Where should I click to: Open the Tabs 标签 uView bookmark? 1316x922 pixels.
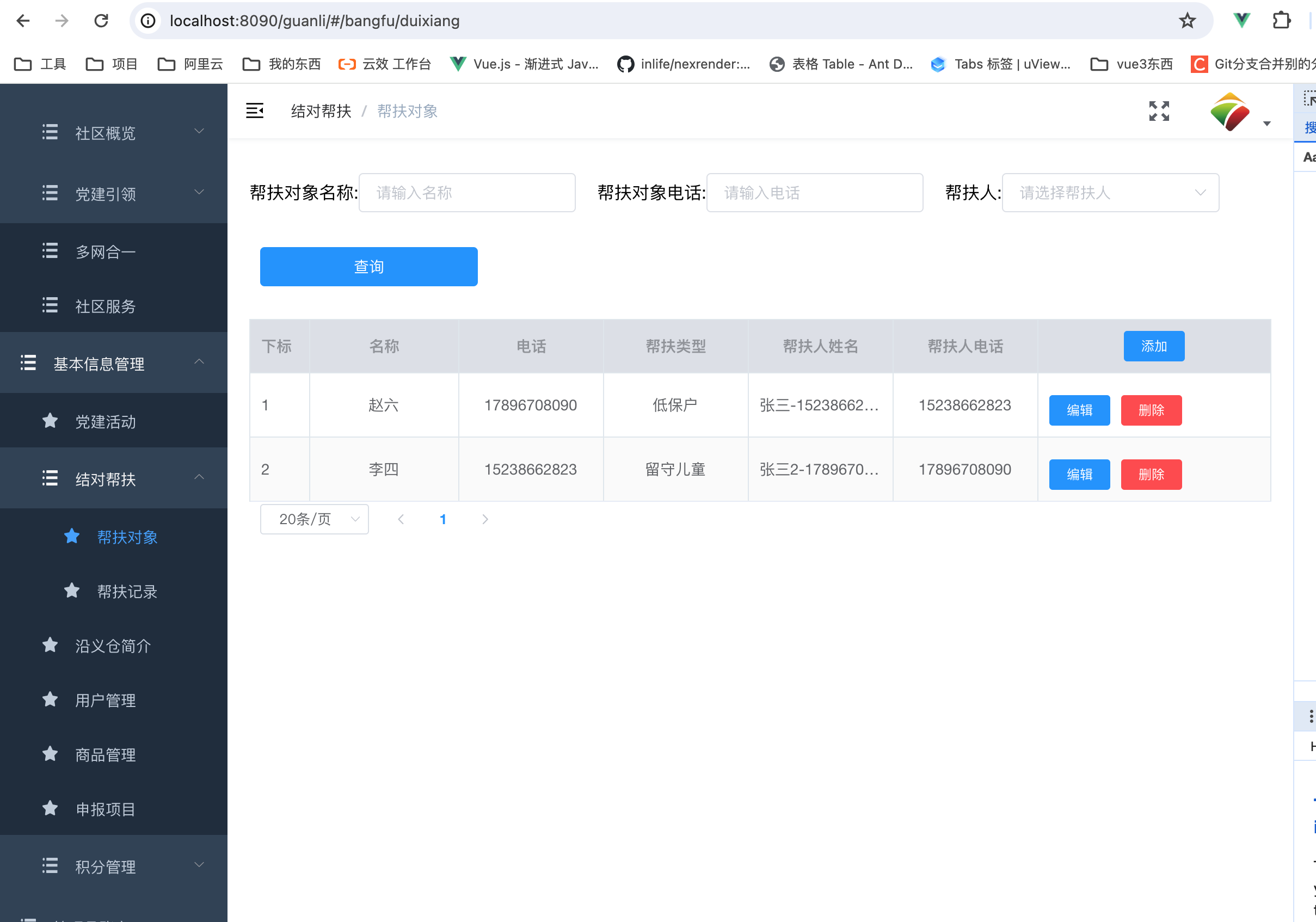[x=1001, y=64]
